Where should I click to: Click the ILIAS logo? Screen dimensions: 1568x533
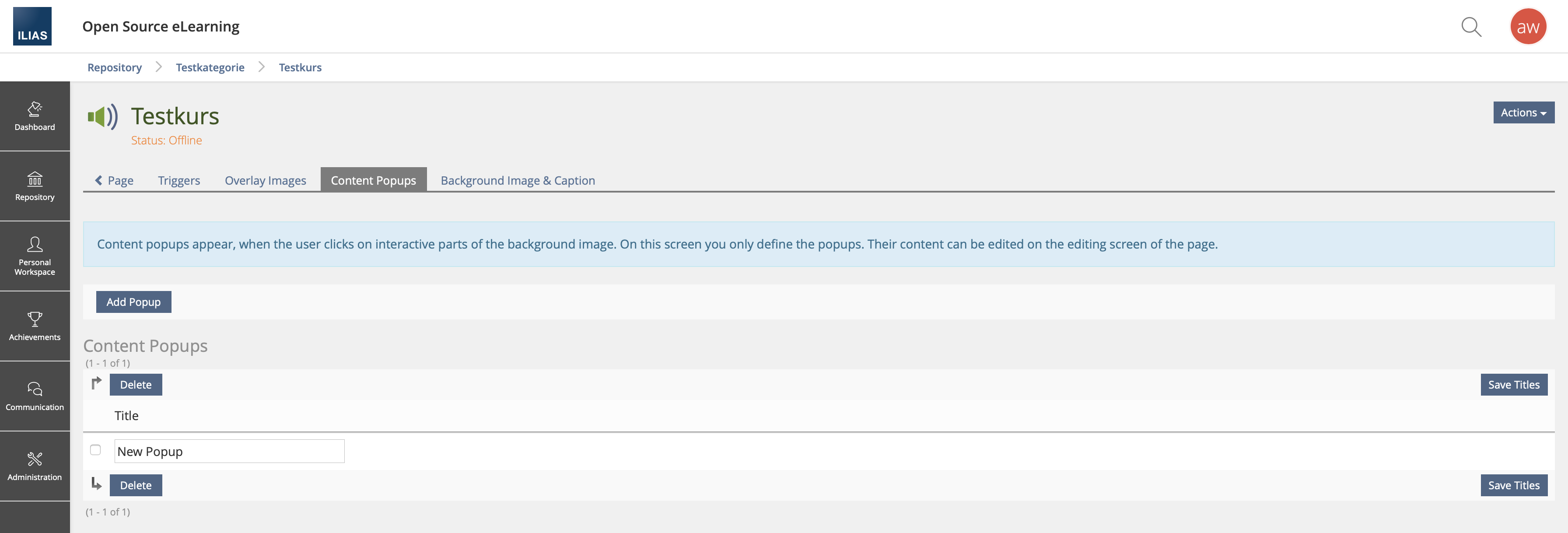[32, 26]
